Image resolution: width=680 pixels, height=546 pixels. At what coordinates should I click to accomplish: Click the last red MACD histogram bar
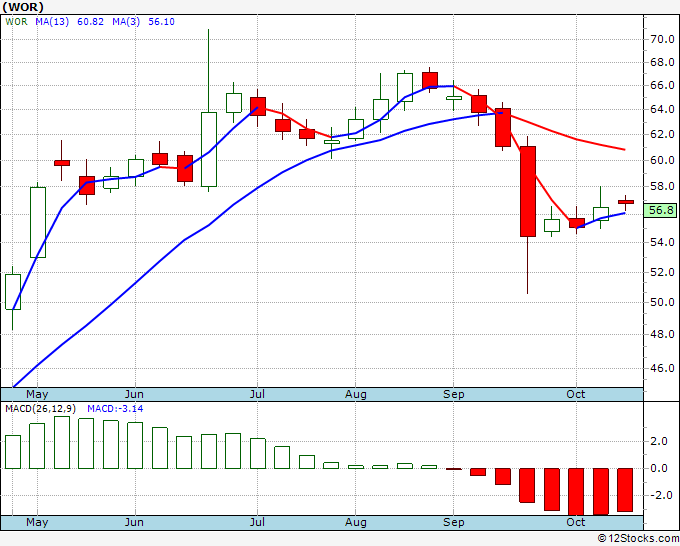[625, 490]
